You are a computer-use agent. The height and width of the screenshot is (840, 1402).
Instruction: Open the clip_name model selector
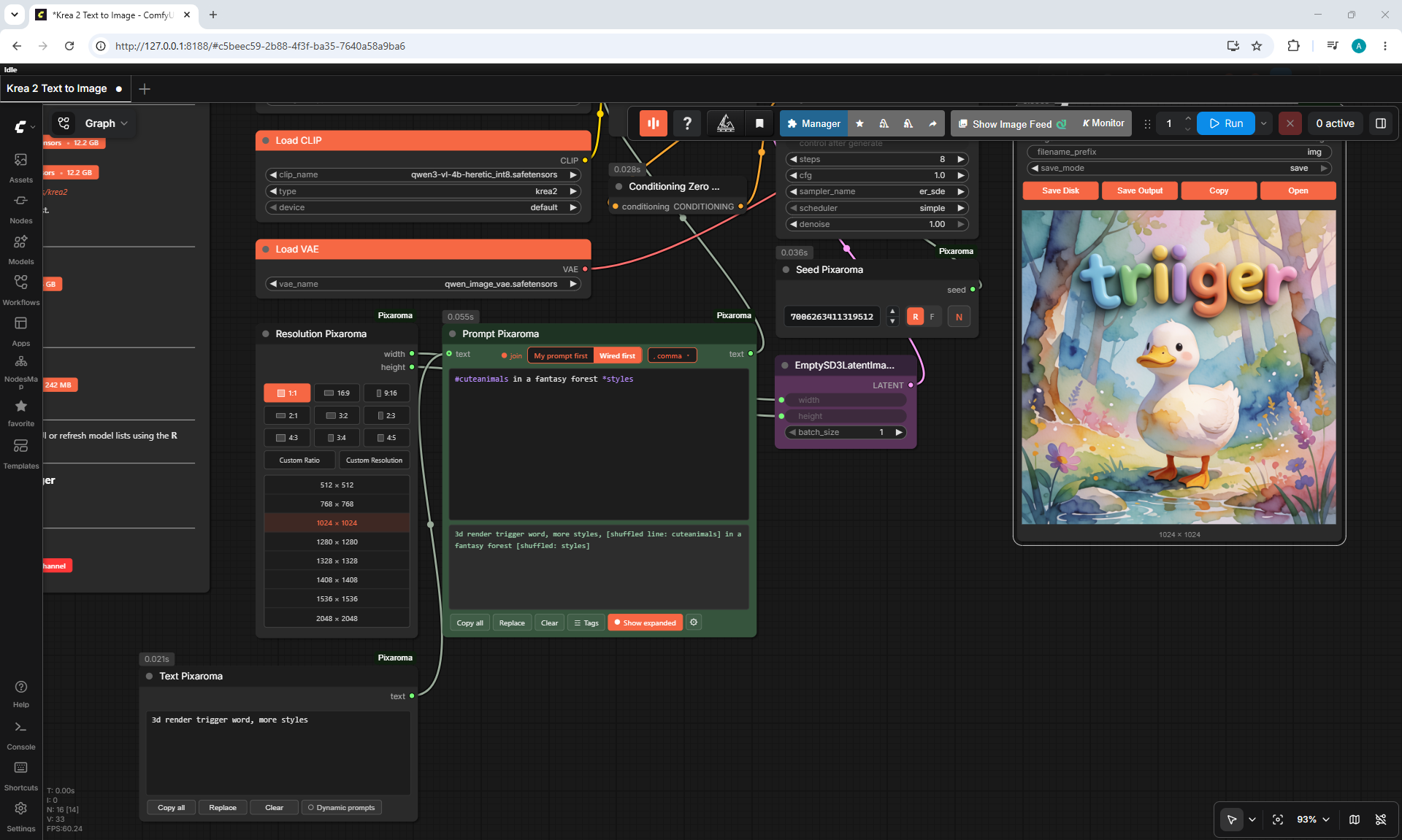coord(424,174)
